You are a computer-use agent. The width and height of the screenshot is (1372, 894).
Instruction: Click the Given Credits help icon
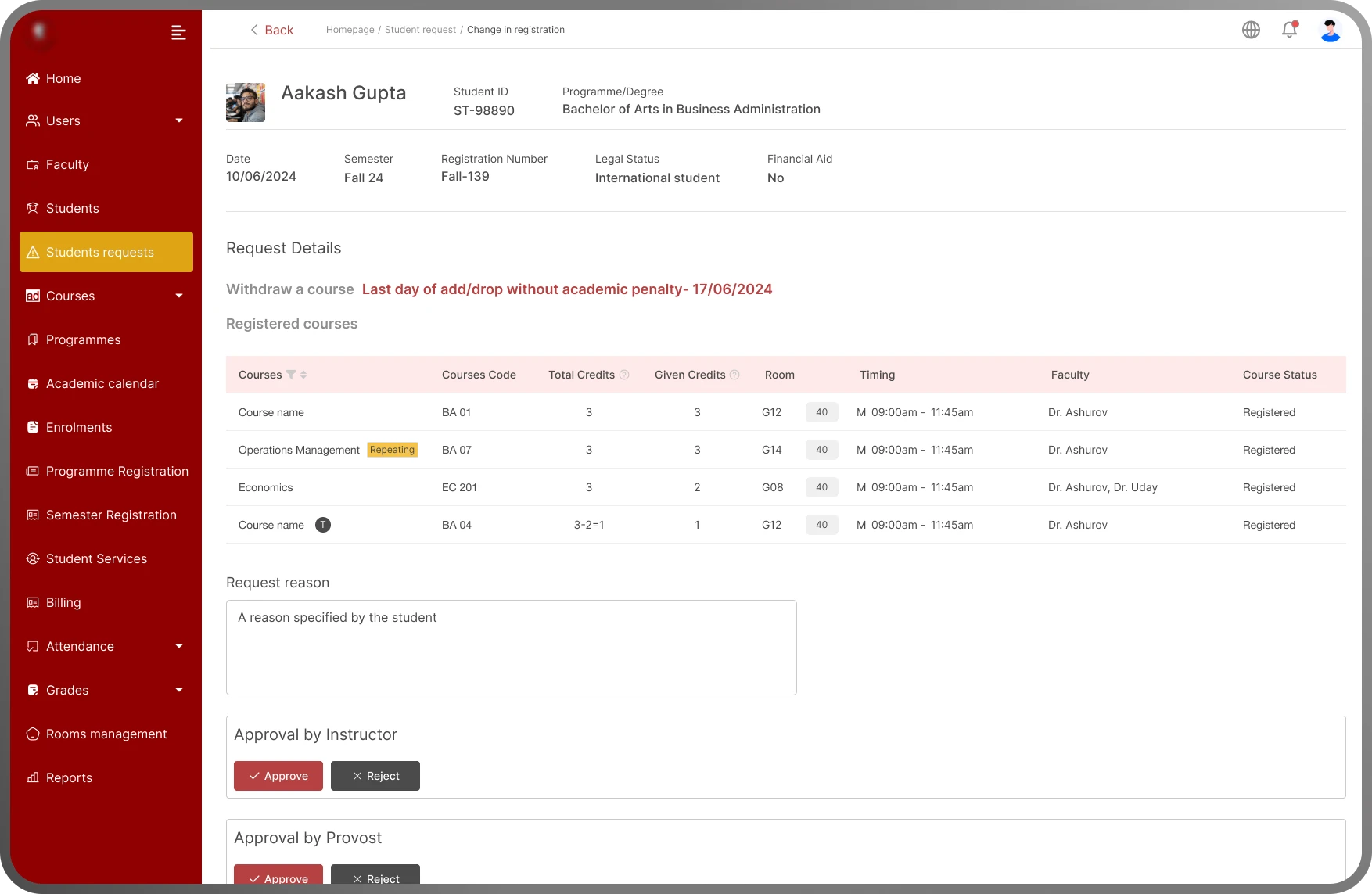(x=734, y=375)
